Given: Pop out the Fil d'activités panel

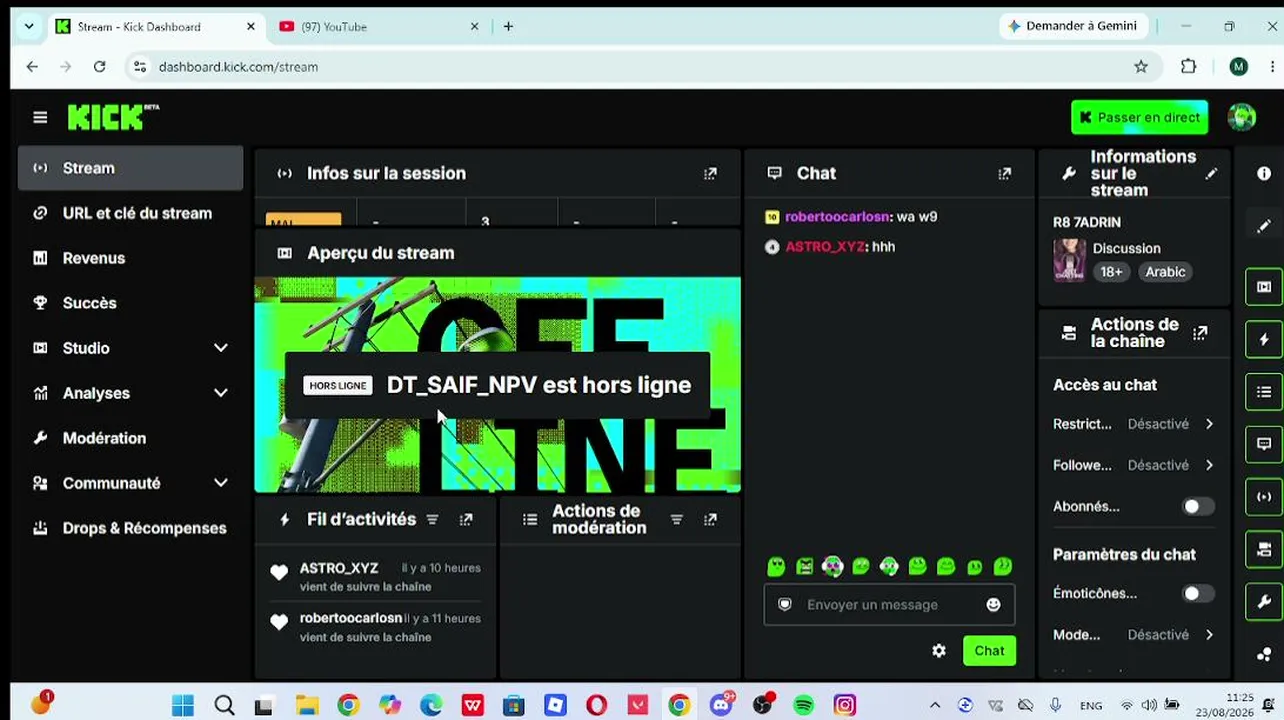Looking at the screenshot, I should [466, 519].
